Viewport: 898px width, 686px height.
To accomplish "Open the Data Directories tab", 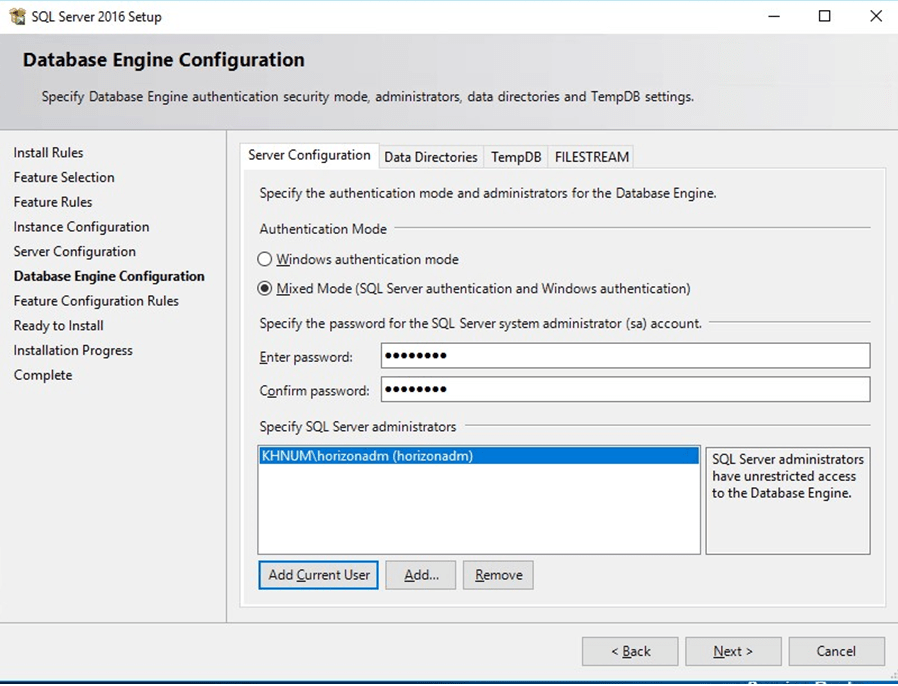I will 430,157.
